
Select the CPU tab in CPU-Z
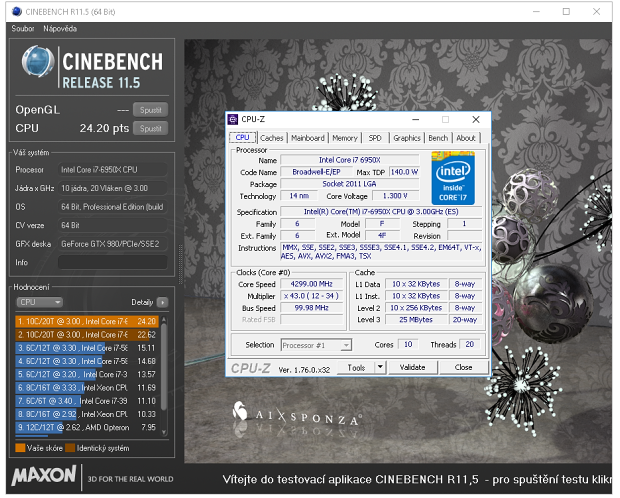(242, 137)
